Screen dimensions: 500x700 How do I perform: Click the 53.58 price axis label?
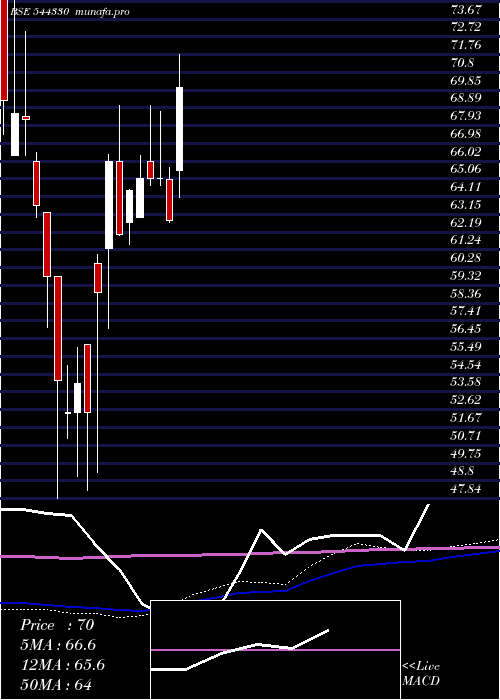point(466,382)
